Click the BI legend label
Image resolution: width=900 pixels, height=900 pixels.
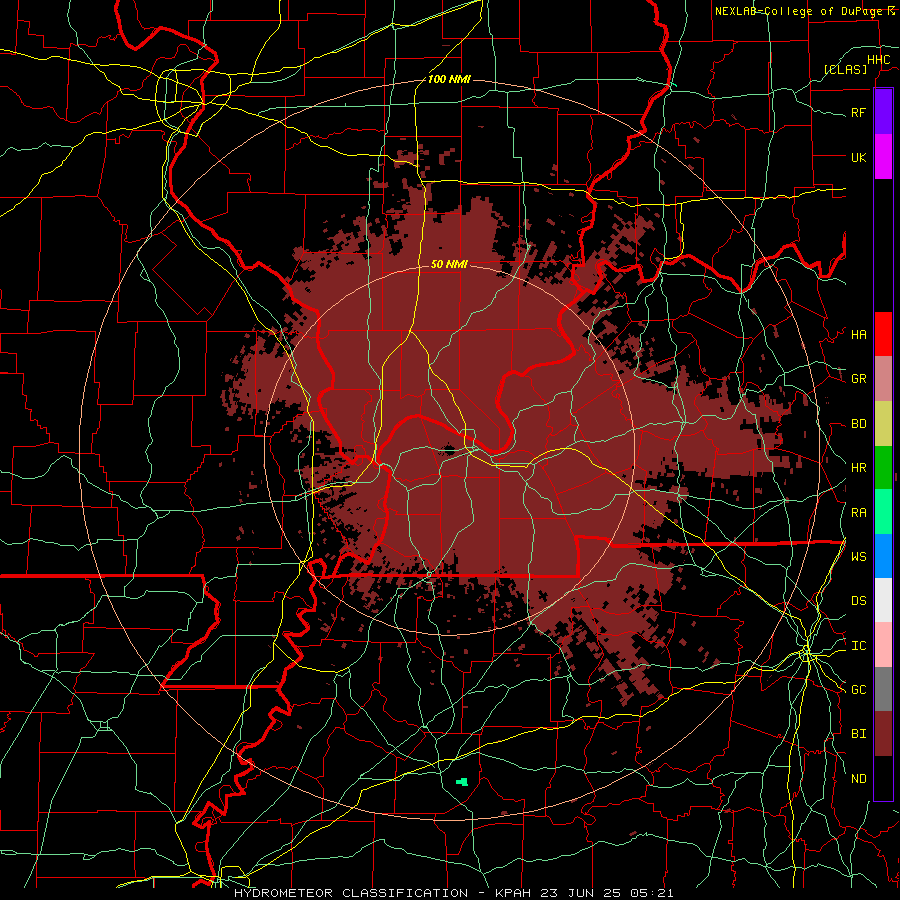tap(859, 734)
